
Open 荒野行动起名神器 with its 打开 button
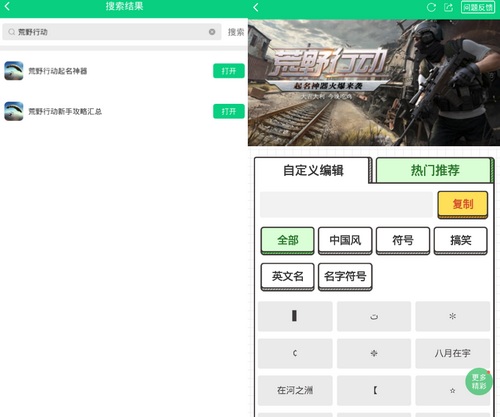(x=229, y=71)
